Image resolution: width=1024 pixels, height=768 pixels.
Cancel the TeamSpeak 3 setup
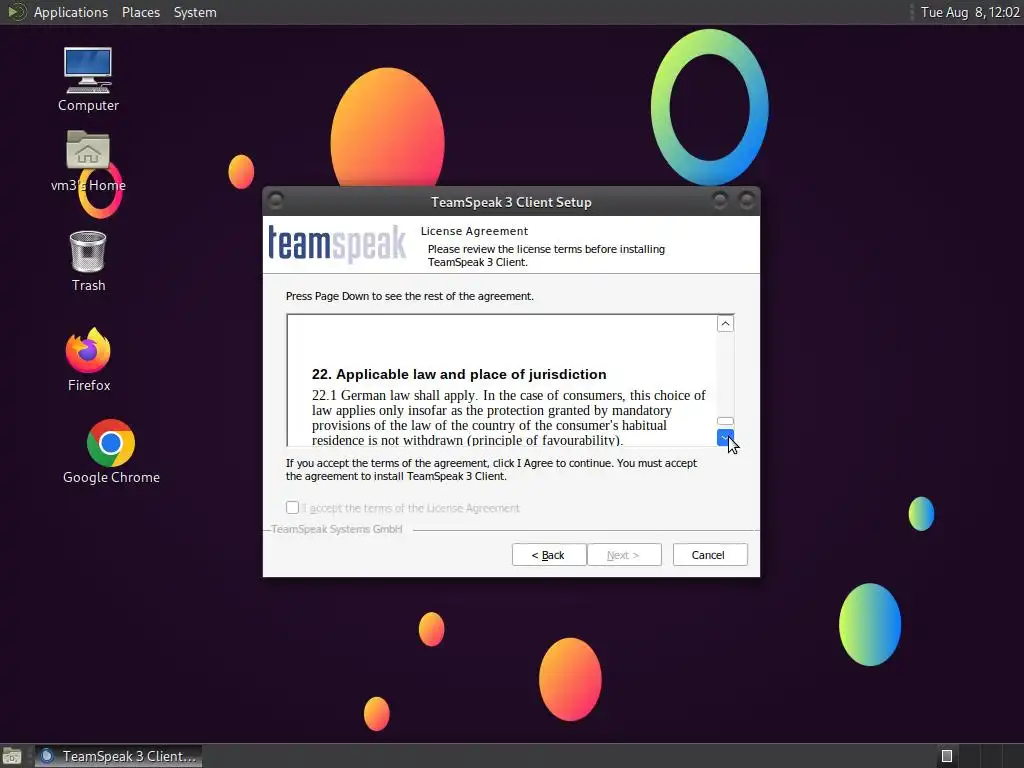tap(710, 554)
